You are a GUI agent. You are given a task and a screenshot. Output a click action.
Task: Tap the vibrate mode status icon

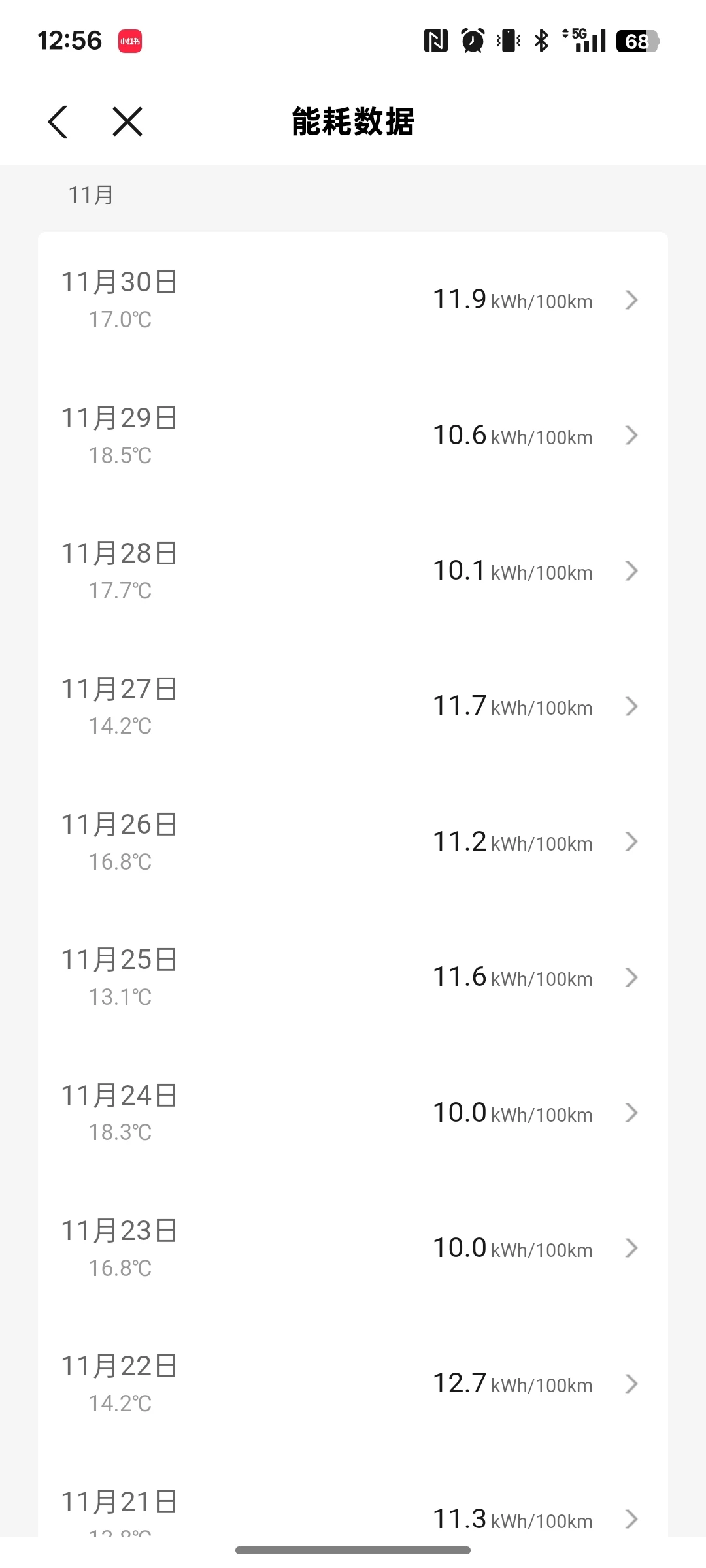click(509, 41)
